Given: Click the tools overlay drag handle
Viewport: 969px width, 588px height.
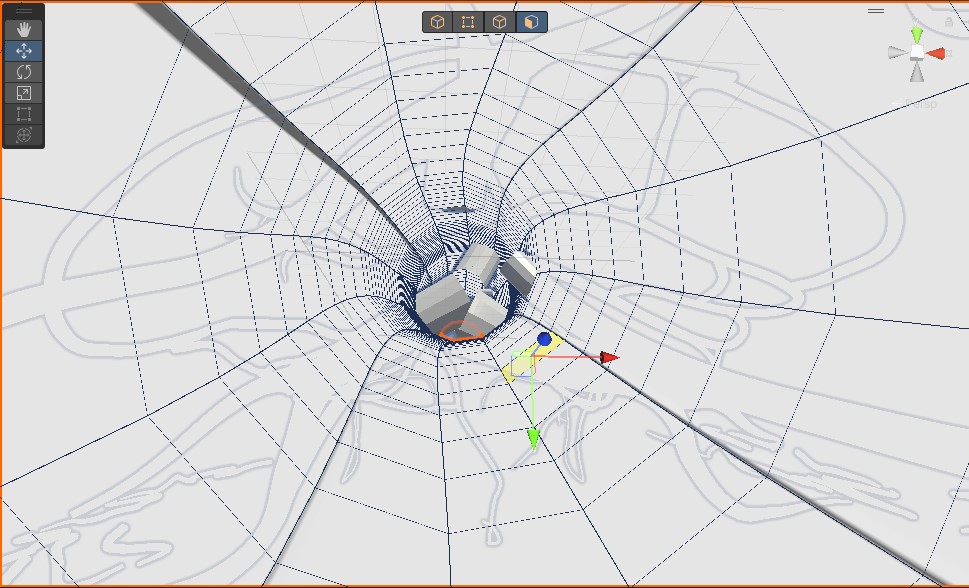Looking at the screenshot, I should point(24,11).
